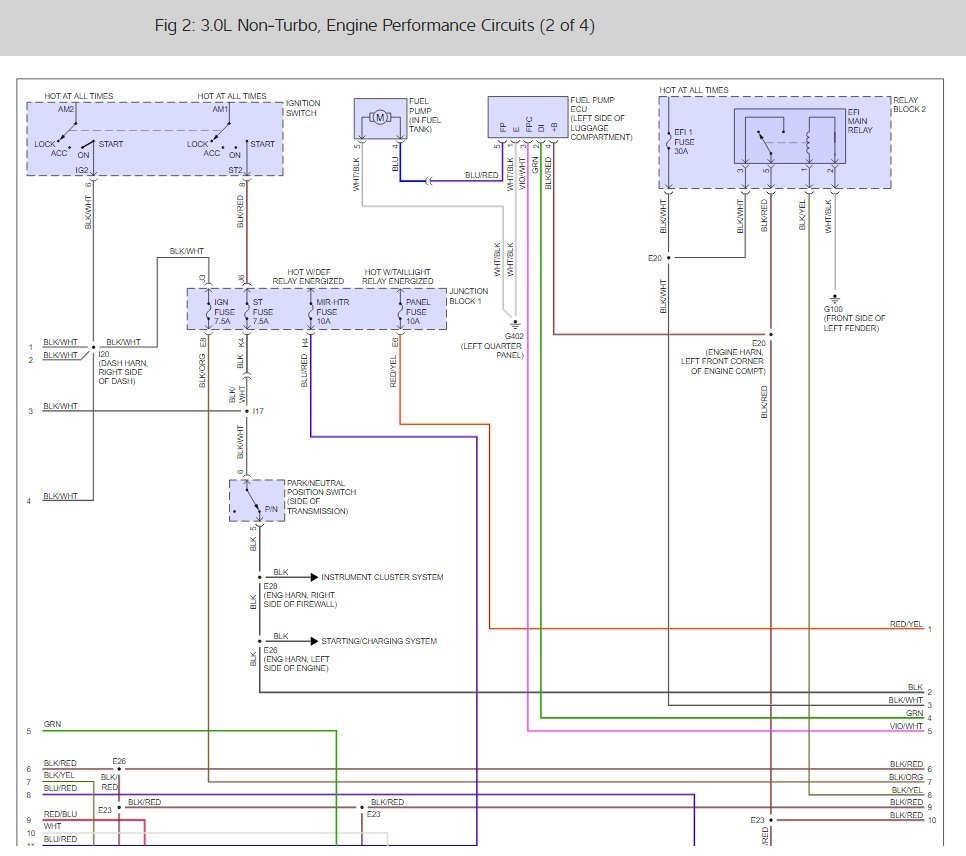Click the Relay Block 2 label
Screen dimensions: 966x856
tap(909, 104)
